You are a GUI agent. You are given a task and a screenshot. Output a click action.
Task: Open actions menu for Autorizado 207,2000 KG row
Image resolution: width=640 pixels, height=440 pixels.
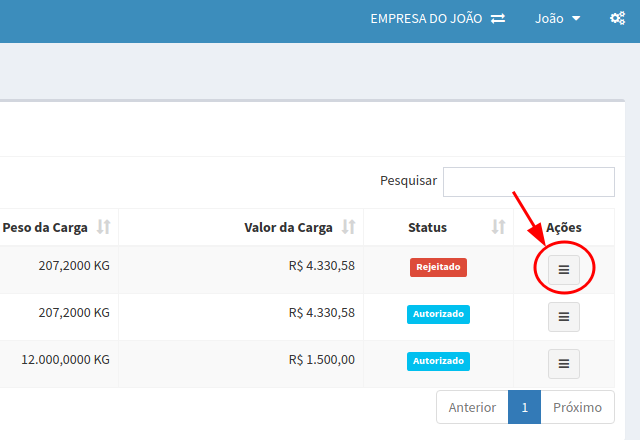tap(563, 316)
